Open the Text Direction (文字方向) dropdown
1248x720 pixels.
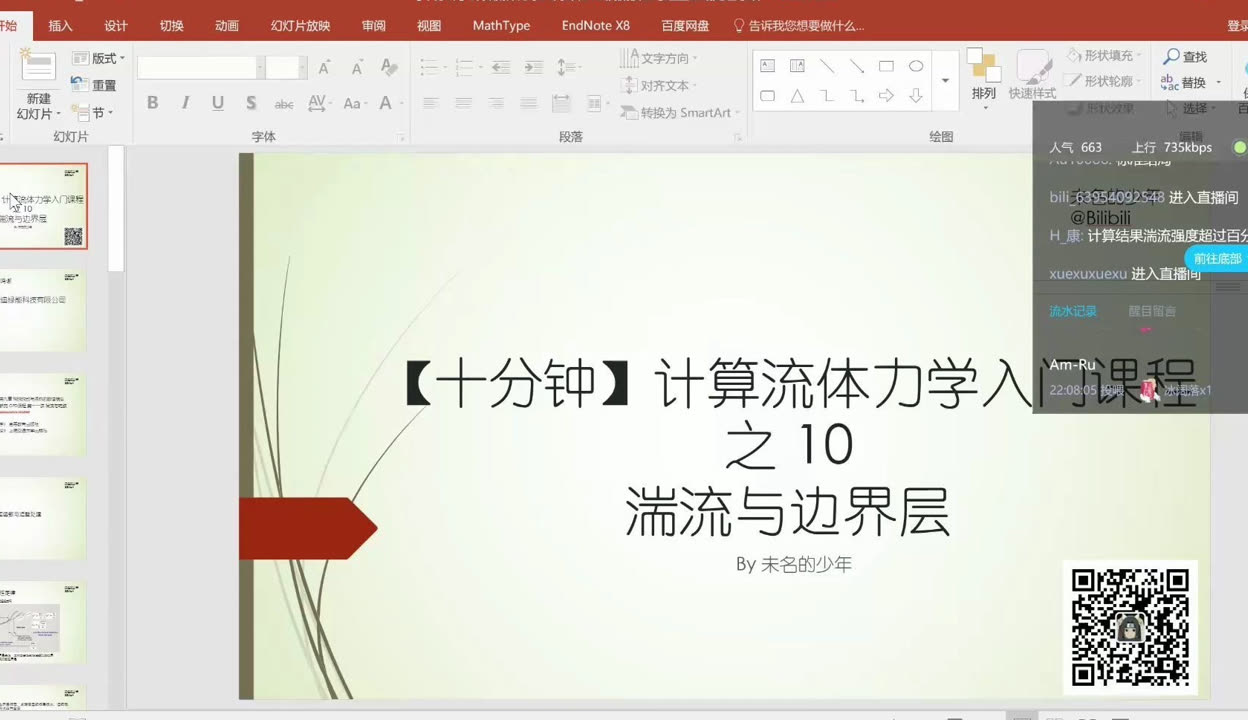click(x=659, y=59)
